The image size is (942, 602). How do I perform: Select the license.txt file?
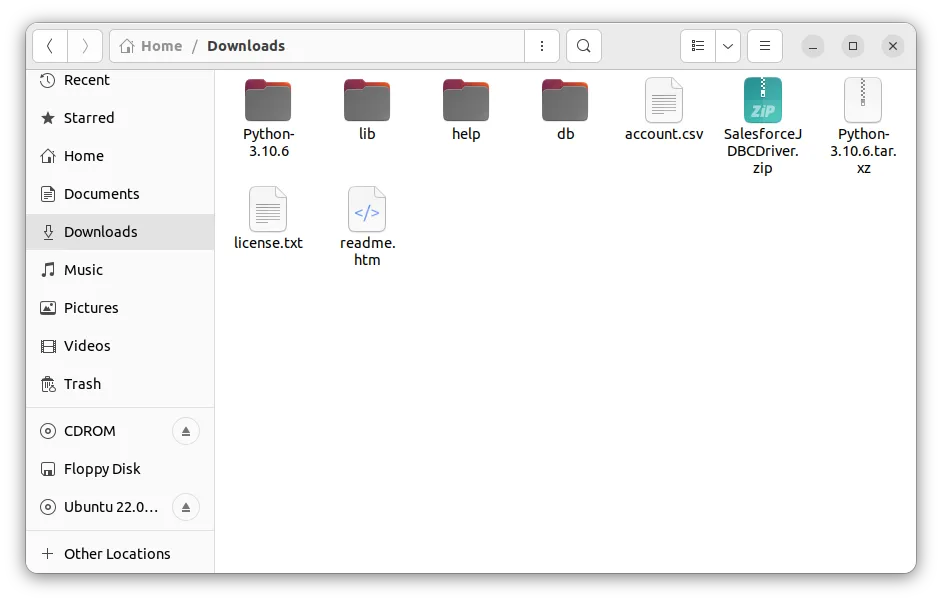(x=267, y=210)
